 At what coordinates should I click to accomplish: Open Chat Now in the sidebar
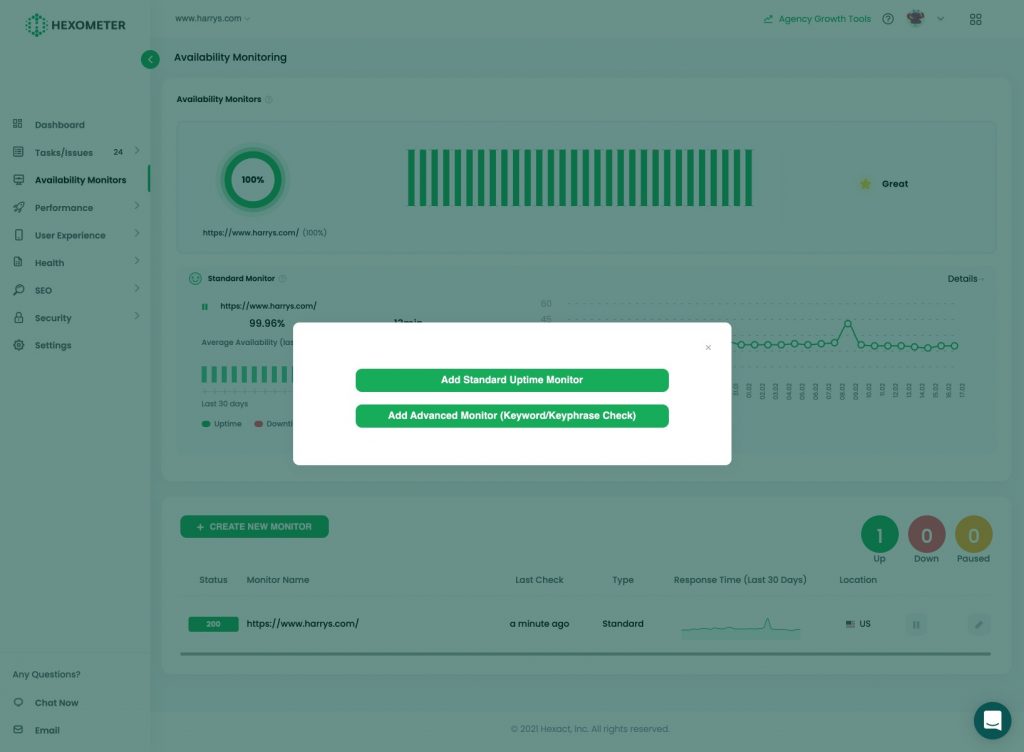click(56, 702)
